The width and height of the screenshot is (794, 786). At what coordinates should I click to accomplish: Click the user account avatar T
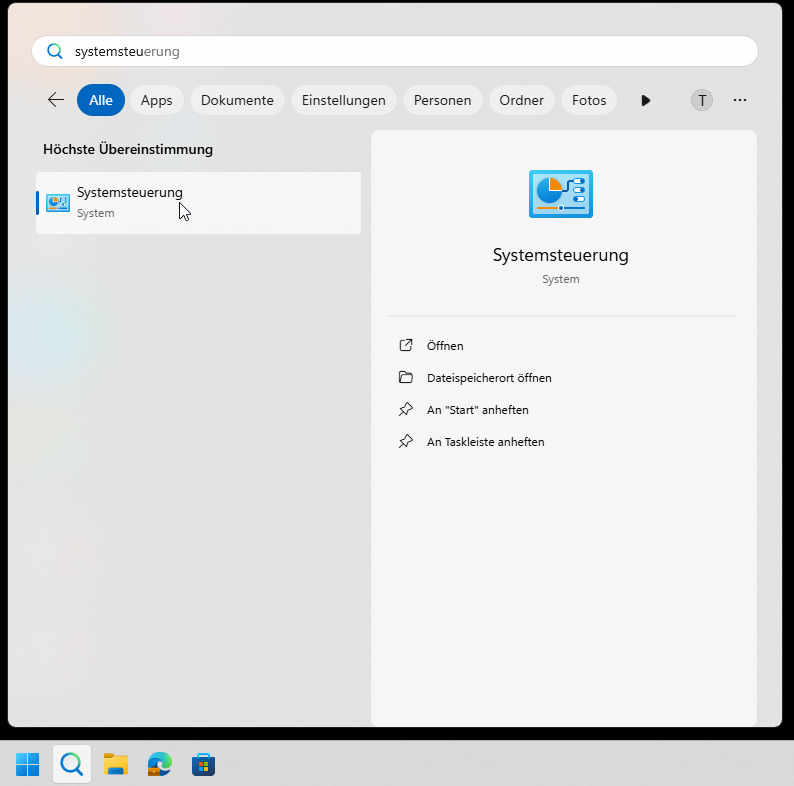coord(702,100)
